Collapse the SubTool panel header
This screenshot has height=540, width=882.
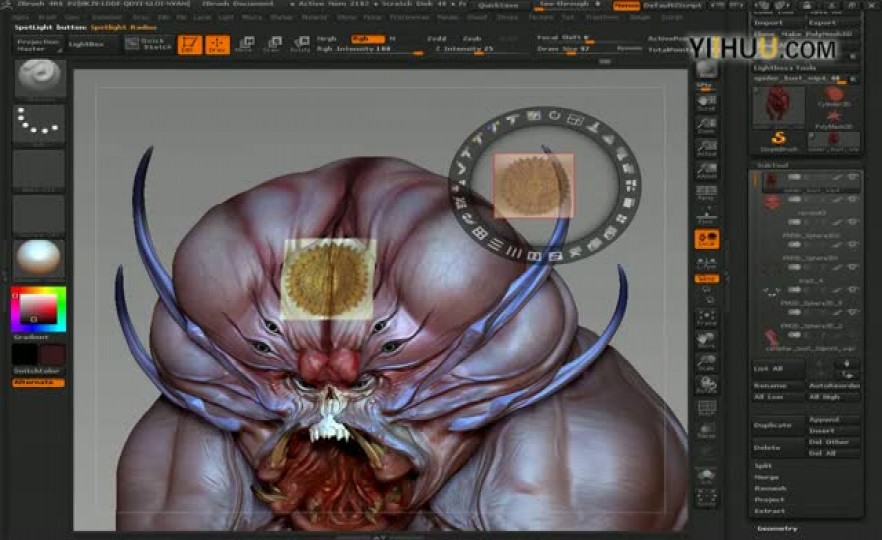point(773,165)
